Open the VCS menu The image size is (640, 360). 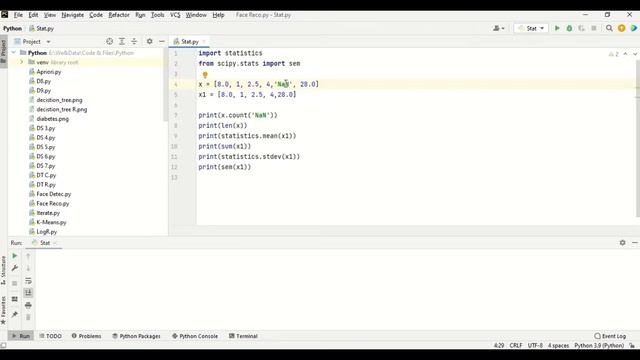(175, 15)
